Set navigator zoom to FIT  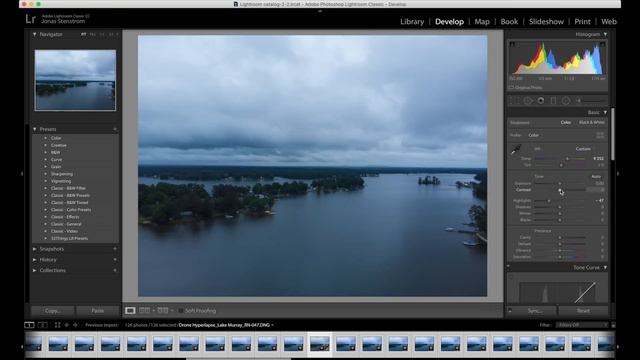click(x=84, y=34)
